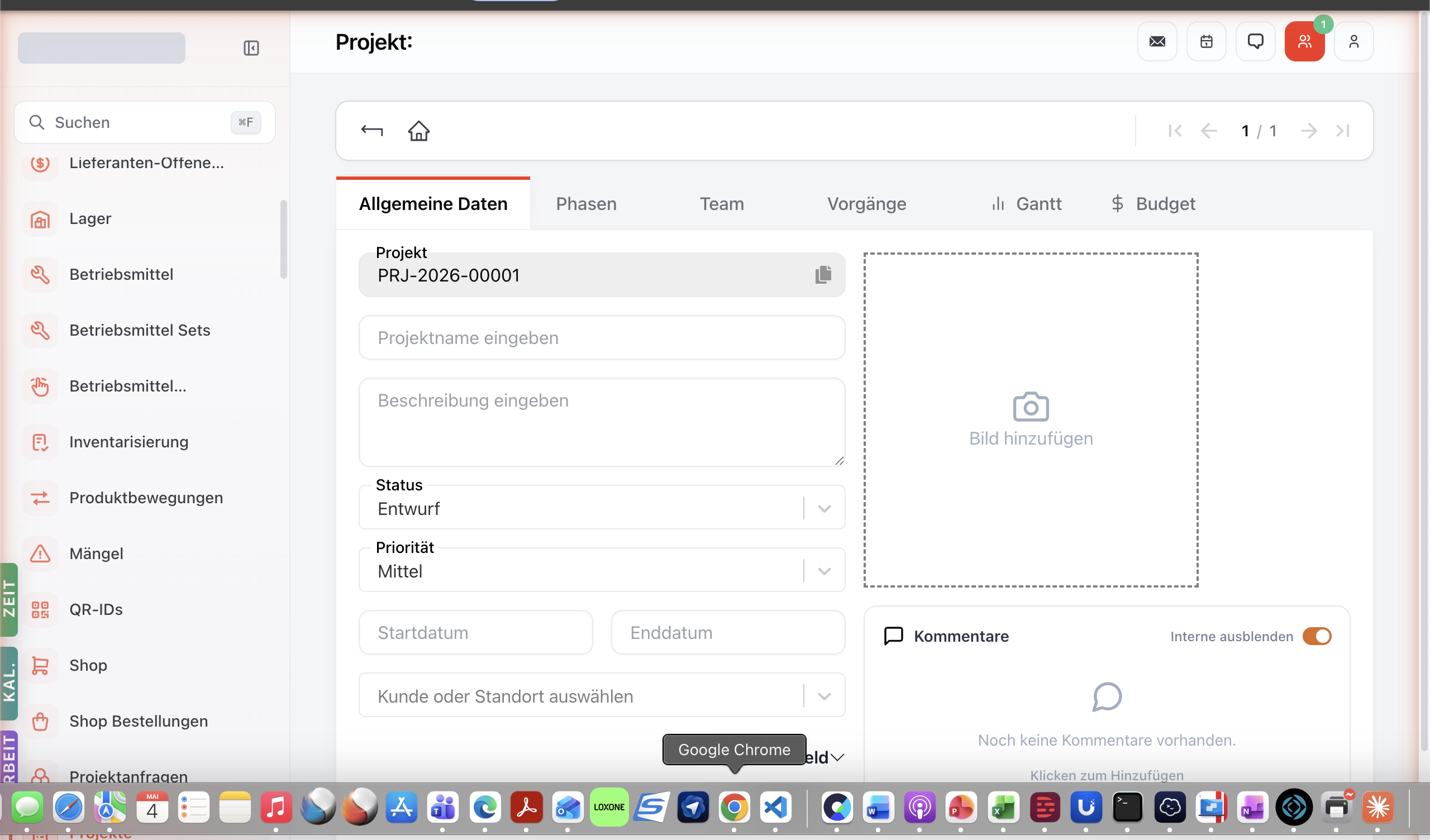Switch to Team tab
The height and width of the screenshot is (840, 1430).
(x=722, y=204)
